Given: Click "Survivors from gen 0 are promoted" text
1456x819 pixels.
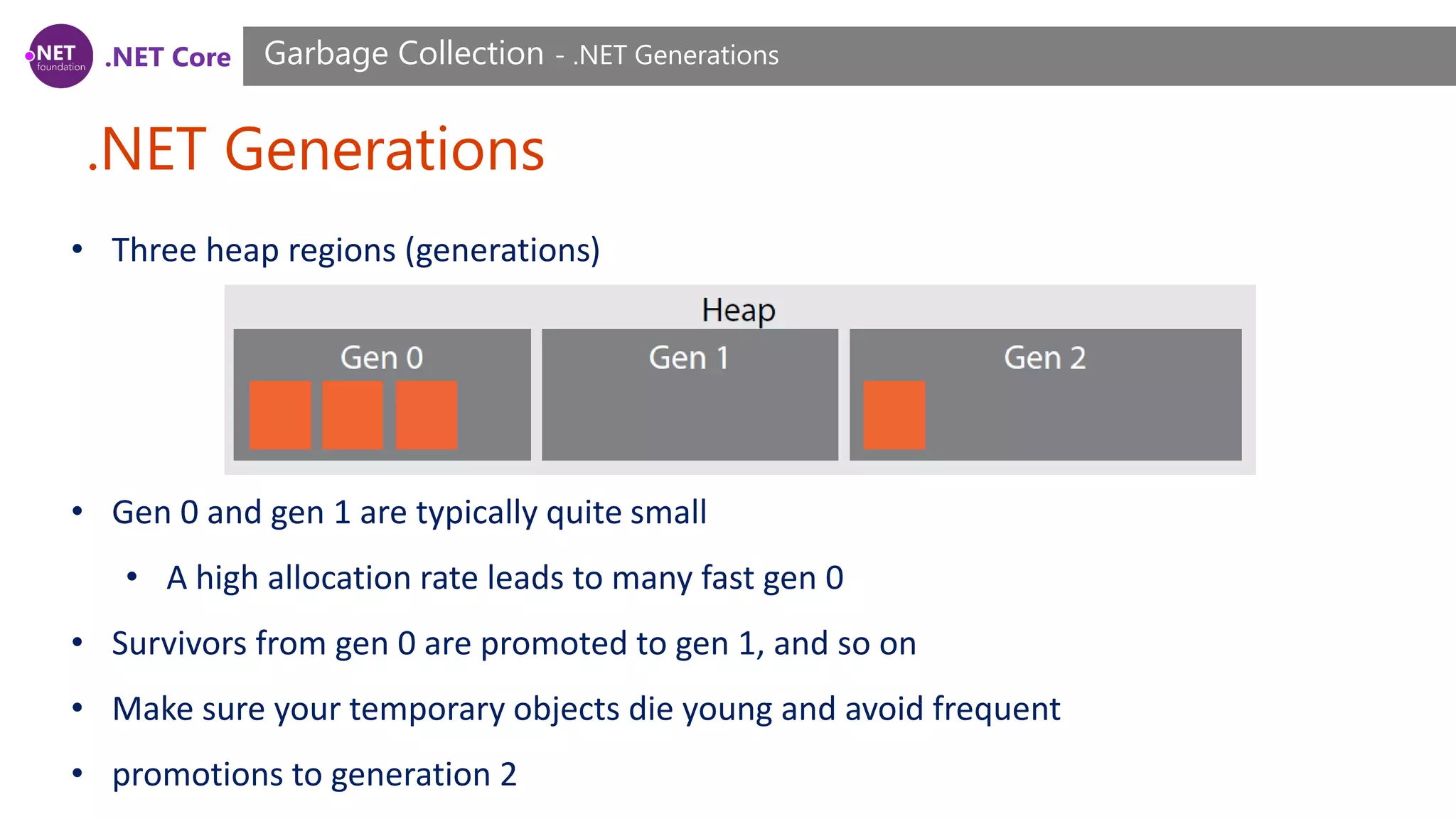Looking at the screenshot, I should (513, 643).
